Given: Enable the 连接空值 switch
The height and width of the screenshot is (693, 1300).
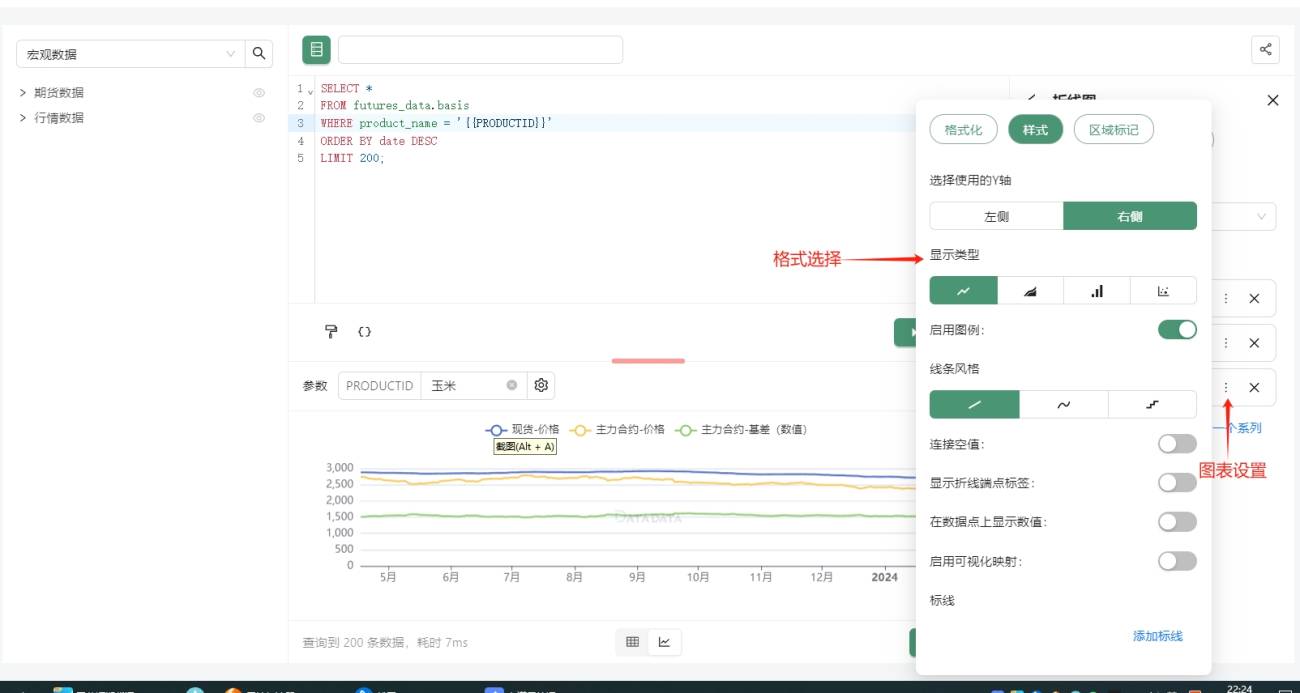Looking at the screenshot, I should coord(1177,444).
